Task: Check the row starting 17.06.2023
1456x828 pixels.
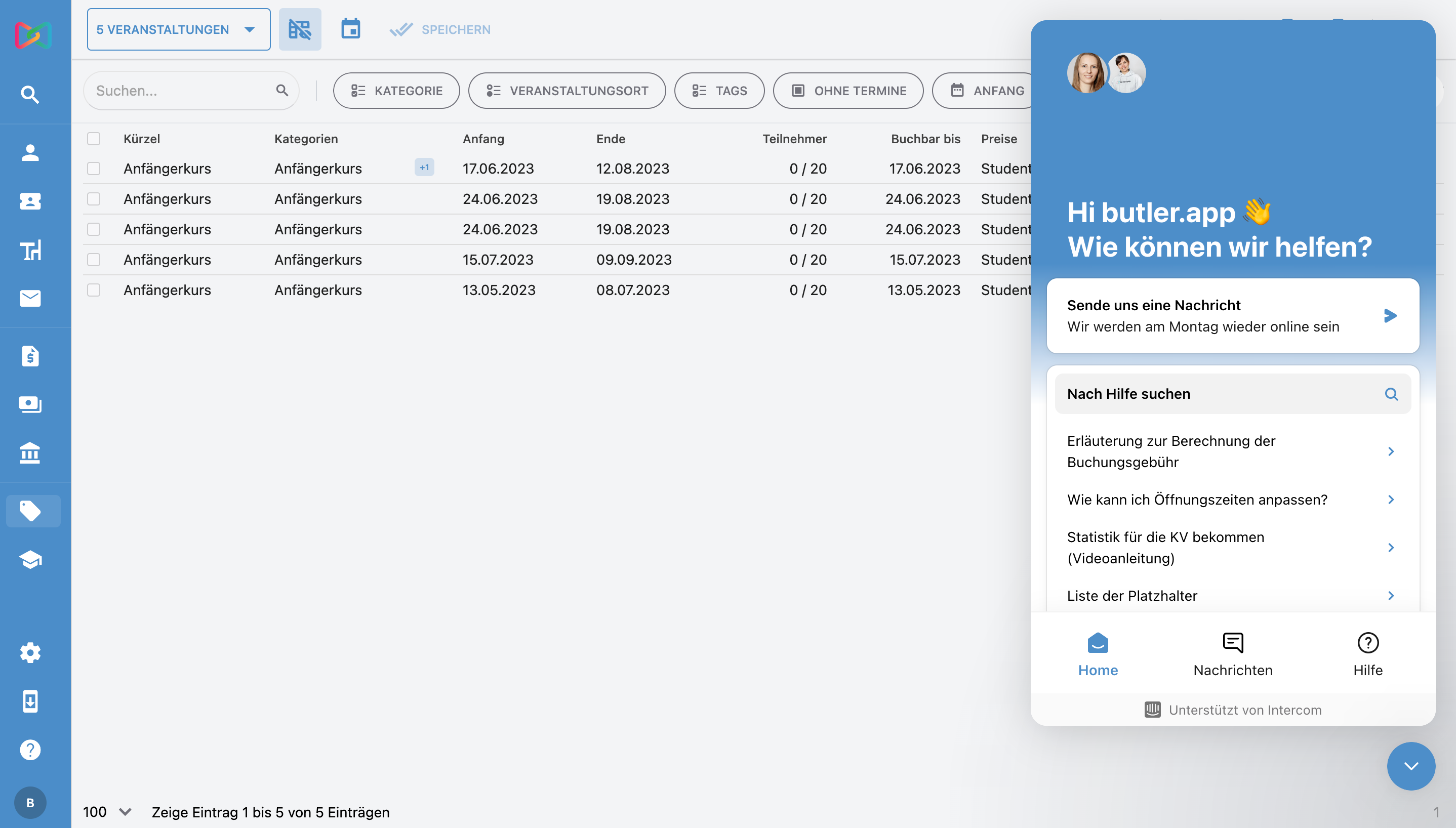Action: 94,169
